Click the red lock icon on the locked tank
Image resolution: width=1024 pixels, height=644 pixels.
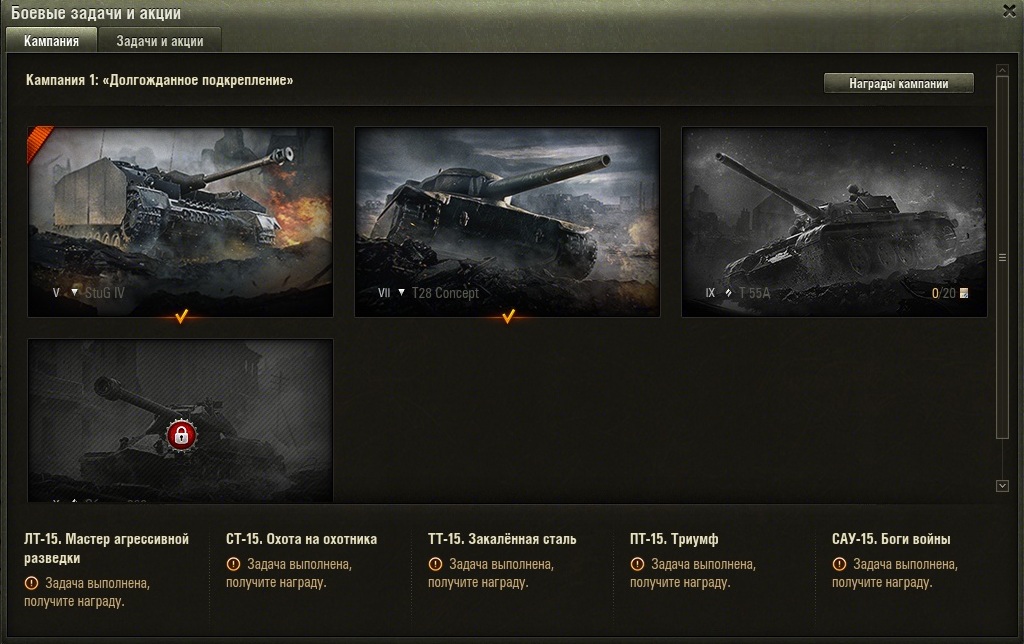pos(180,433)
